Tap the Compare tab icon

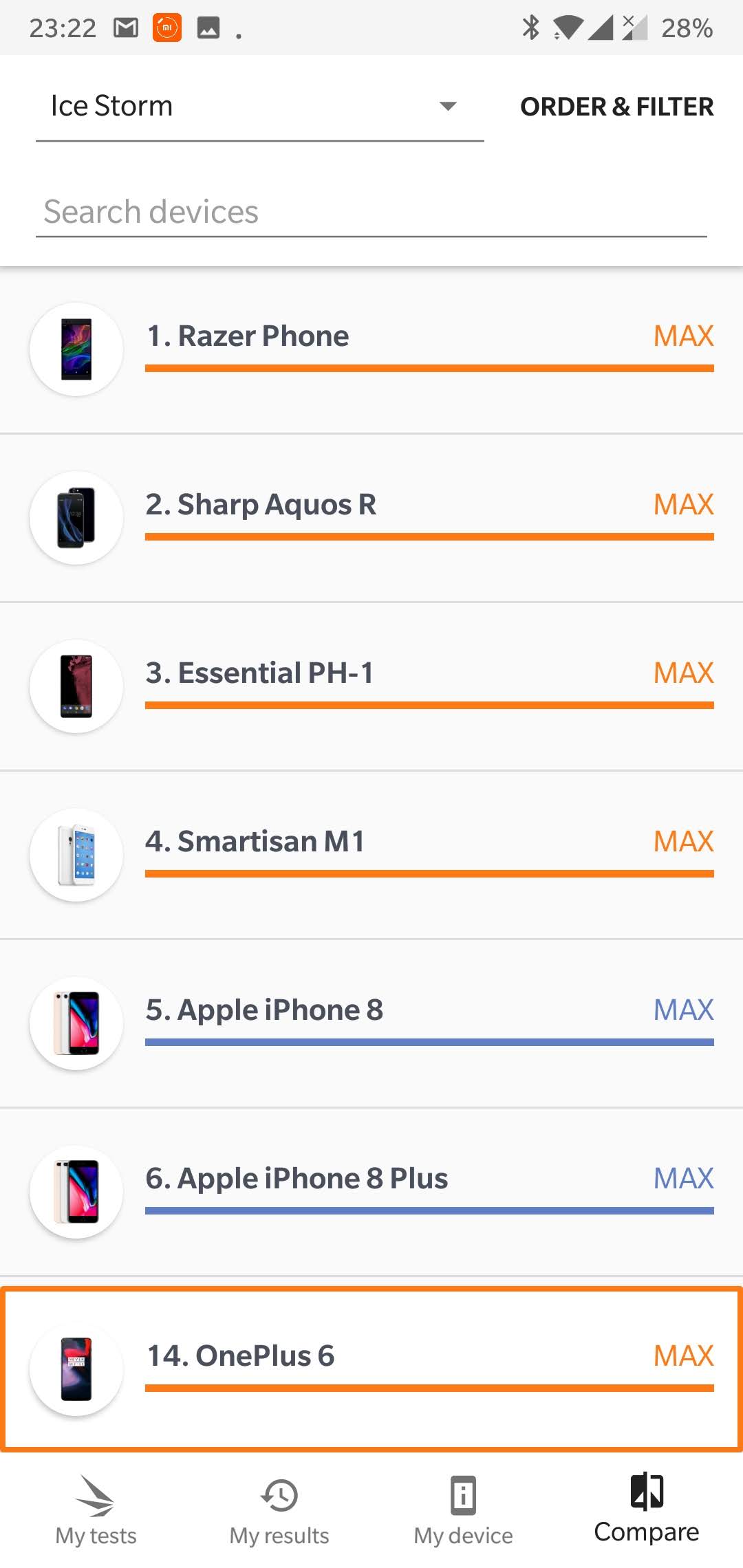click(x=647, y=1492)
